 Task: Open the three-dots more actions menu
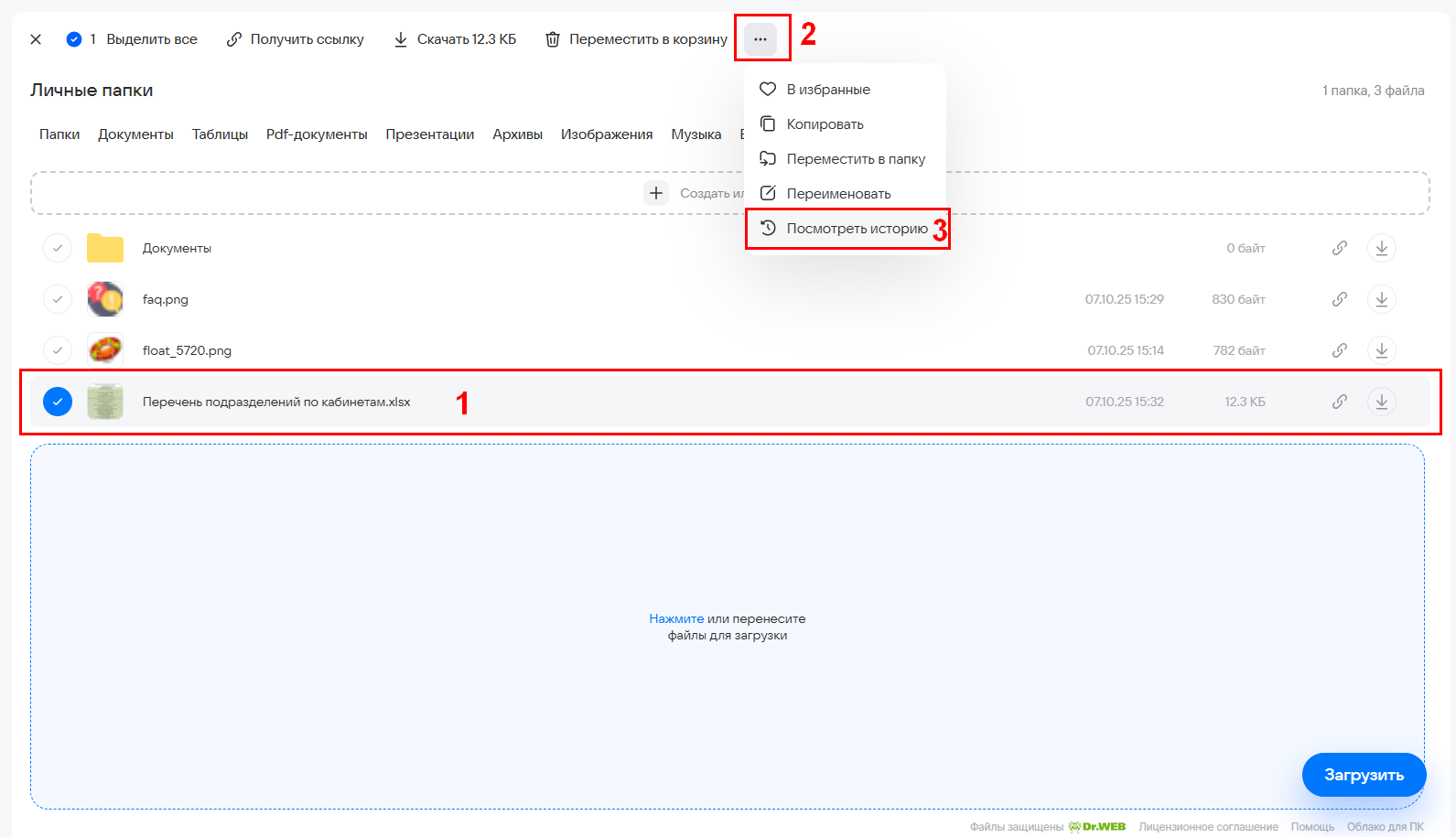(760, 39)
